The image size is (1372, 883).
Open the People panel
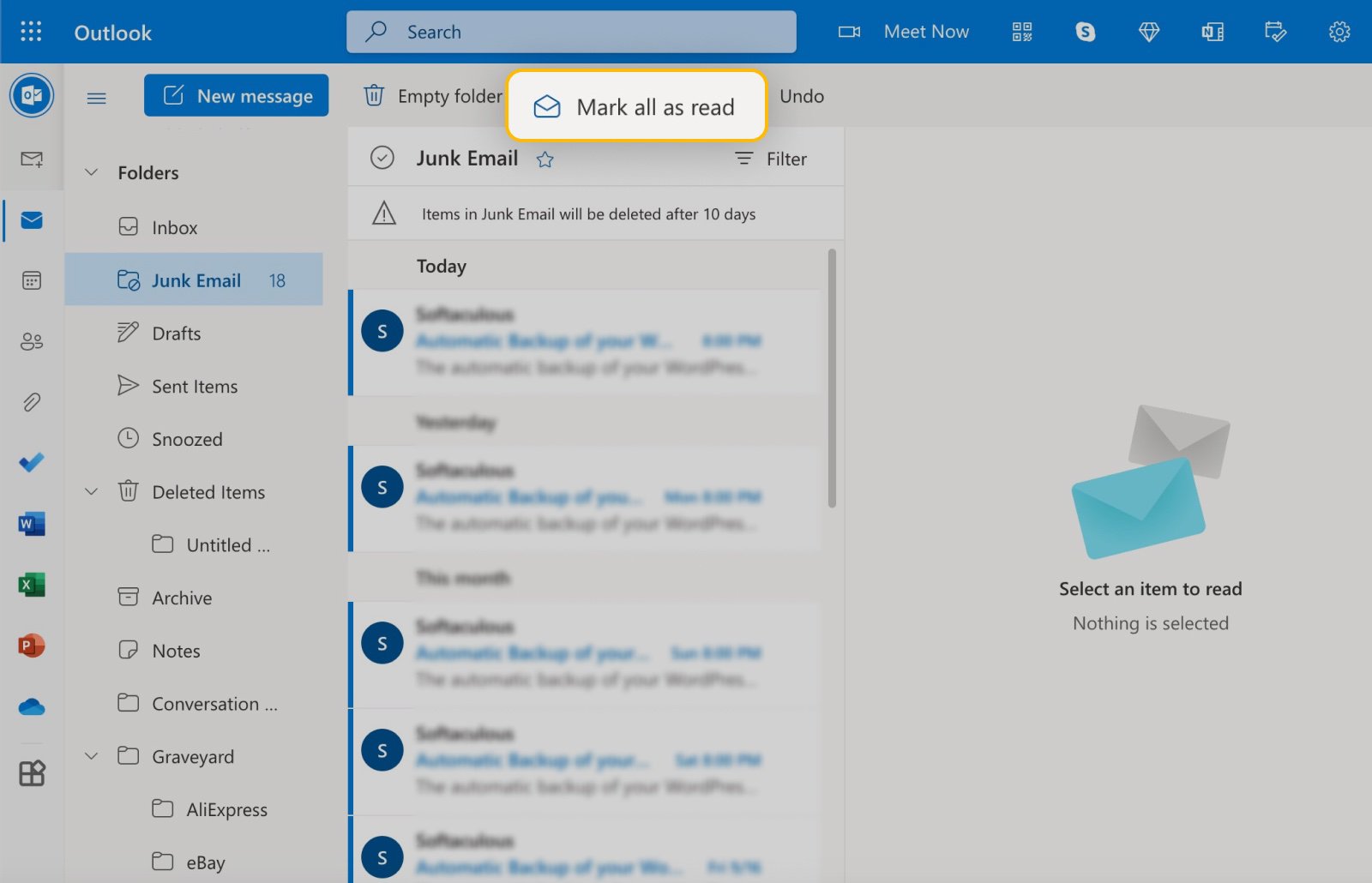(x=31, y=341)
